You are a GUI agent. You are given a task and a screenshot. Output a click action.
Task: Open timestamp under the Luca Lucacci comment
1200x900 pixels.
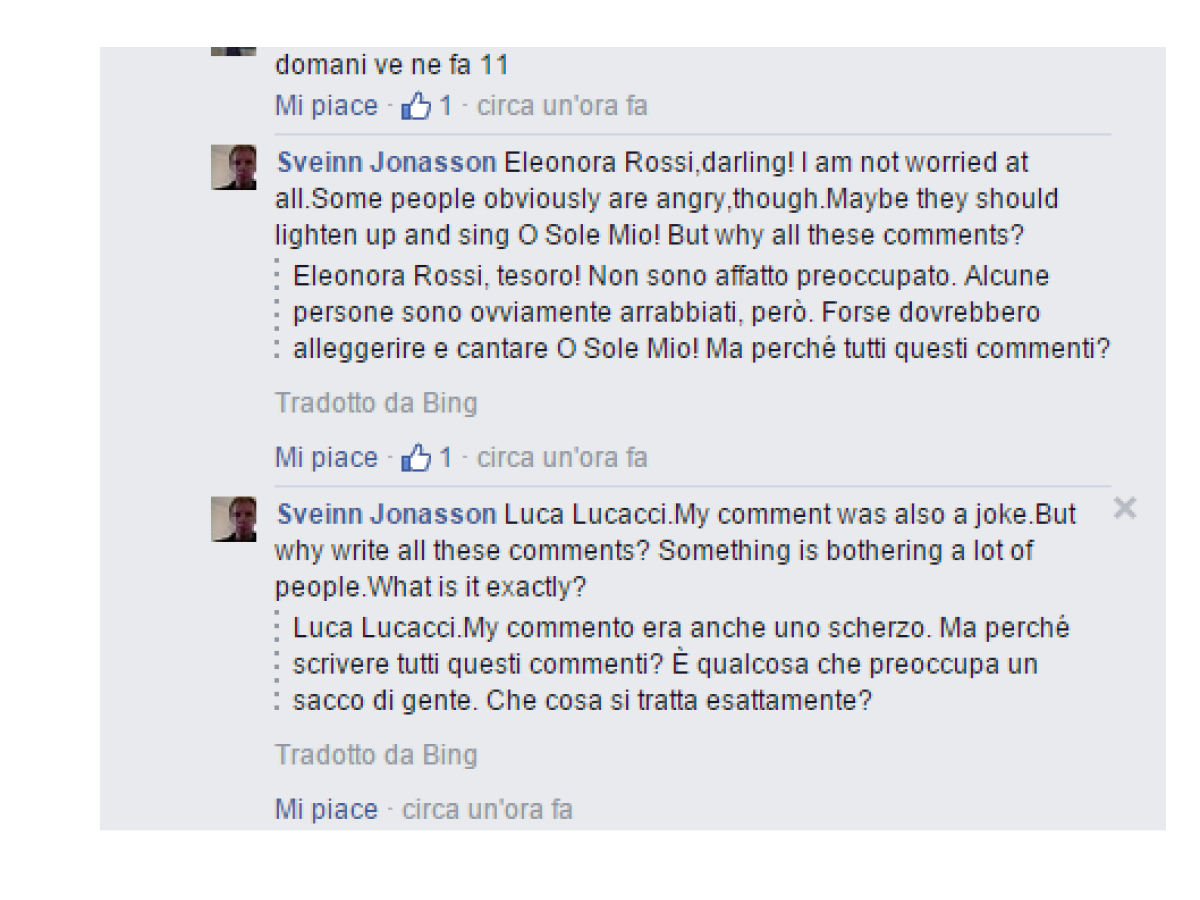pos(487,809)
